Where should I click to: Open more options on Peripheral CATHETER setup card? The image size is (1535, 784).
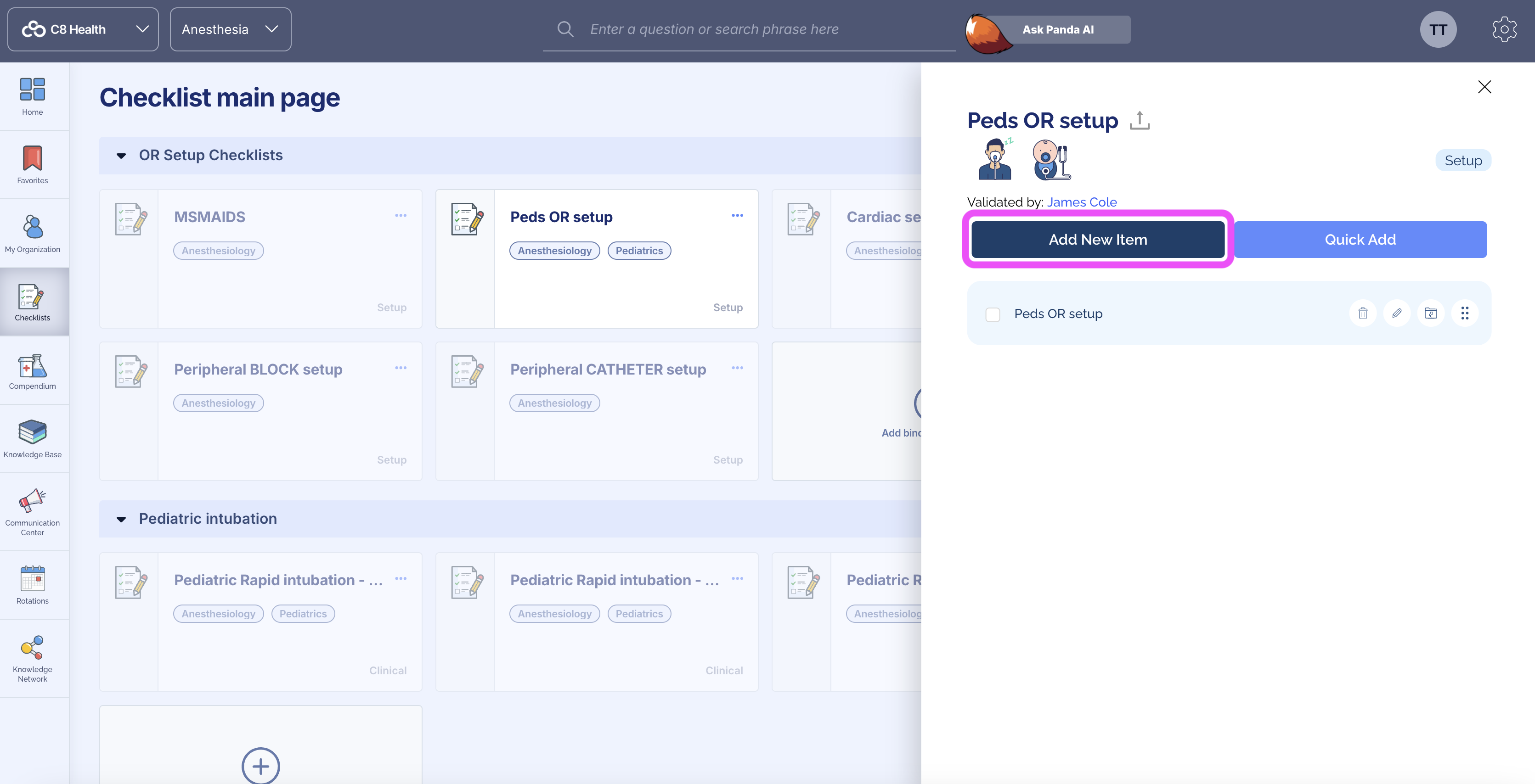737,368
